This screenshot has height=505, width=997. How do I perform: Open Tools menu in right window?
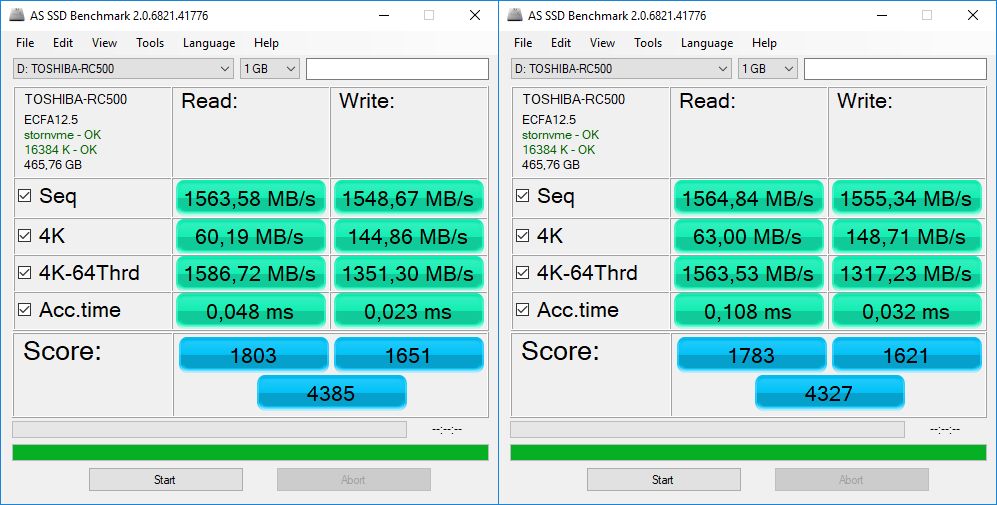tap(648, 43)
